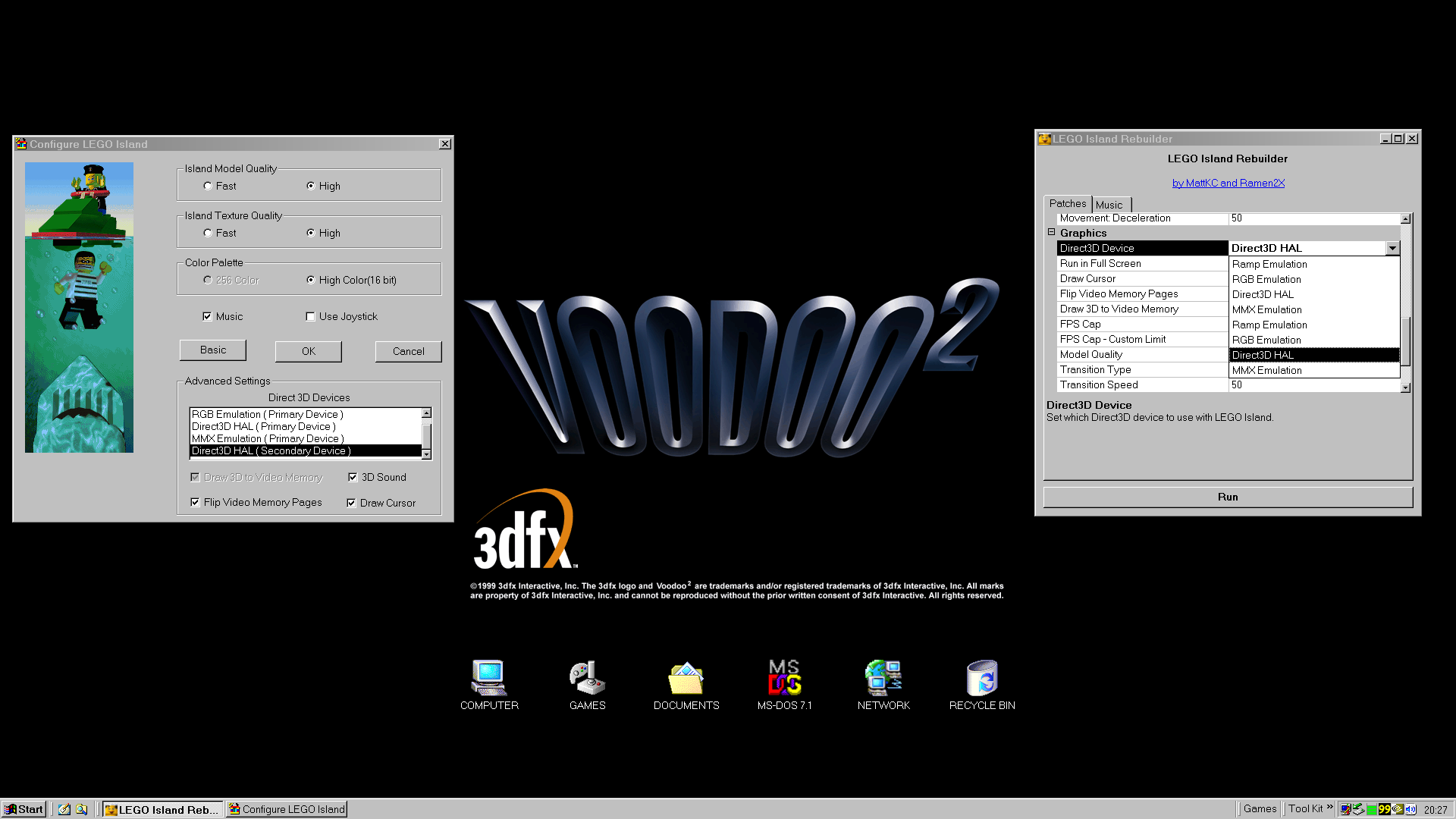Click property grid scroll down arrow

(x=1405, y=388)
